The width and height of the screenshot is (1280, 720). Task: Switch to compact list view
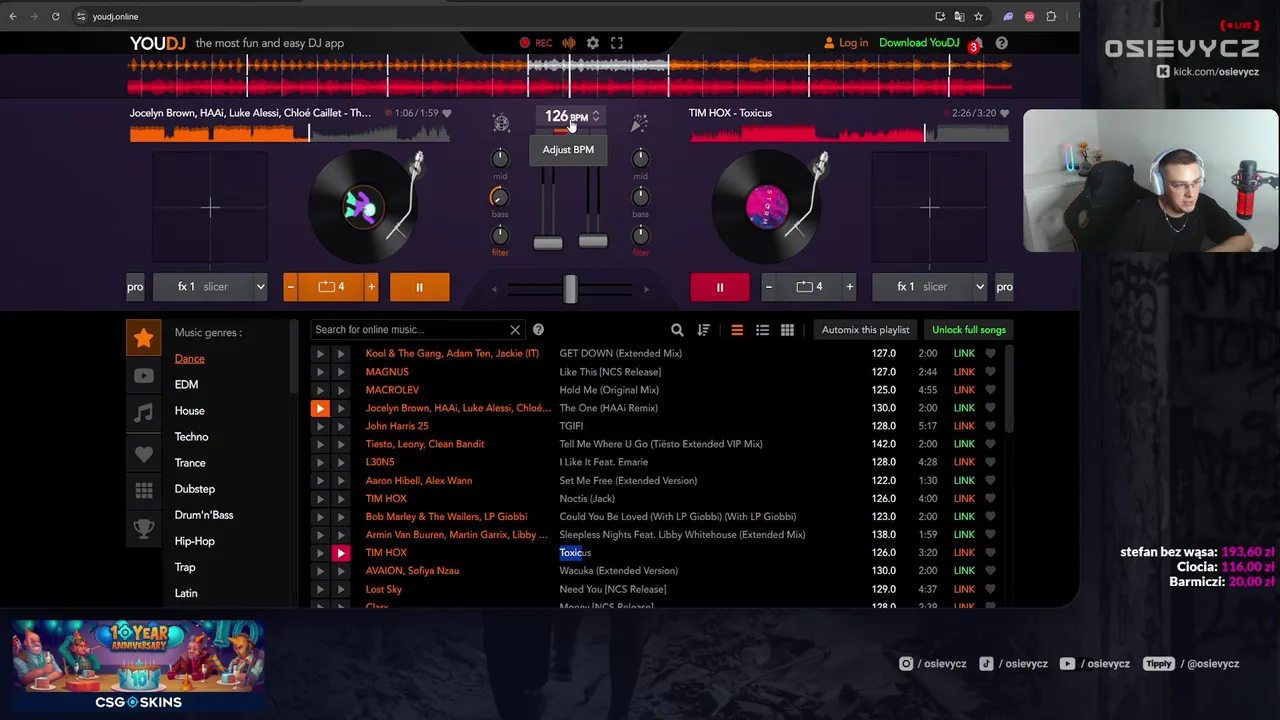[x=737, y=330]
